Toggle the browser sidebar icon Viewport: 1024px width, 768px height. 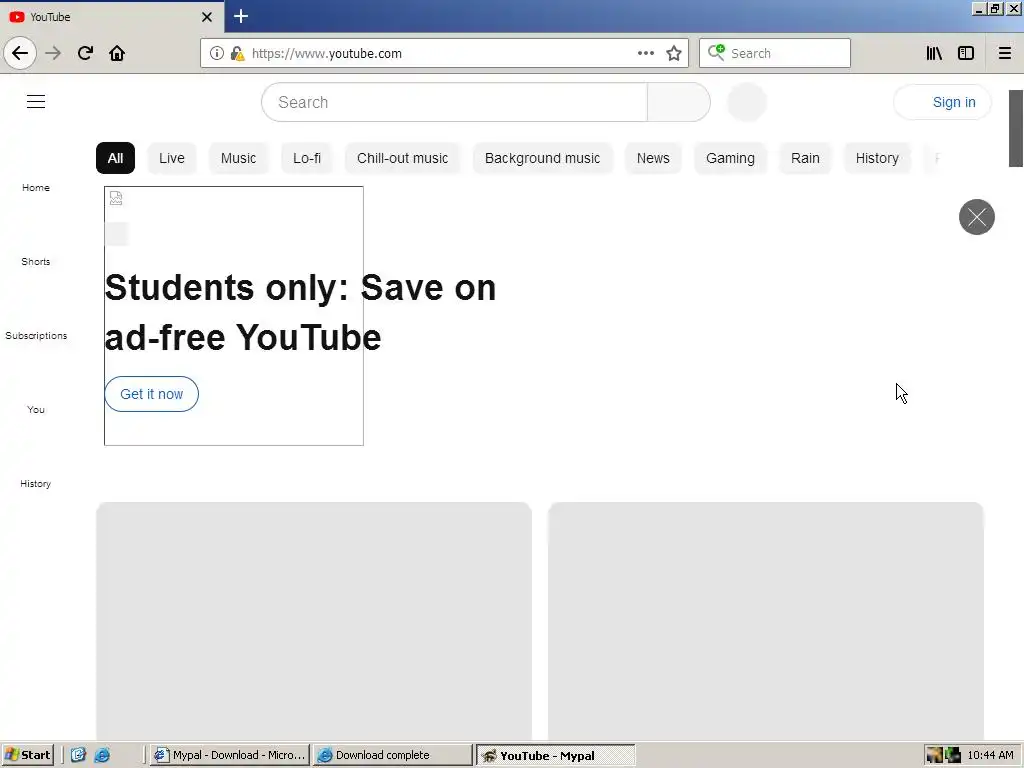point(966,53)
